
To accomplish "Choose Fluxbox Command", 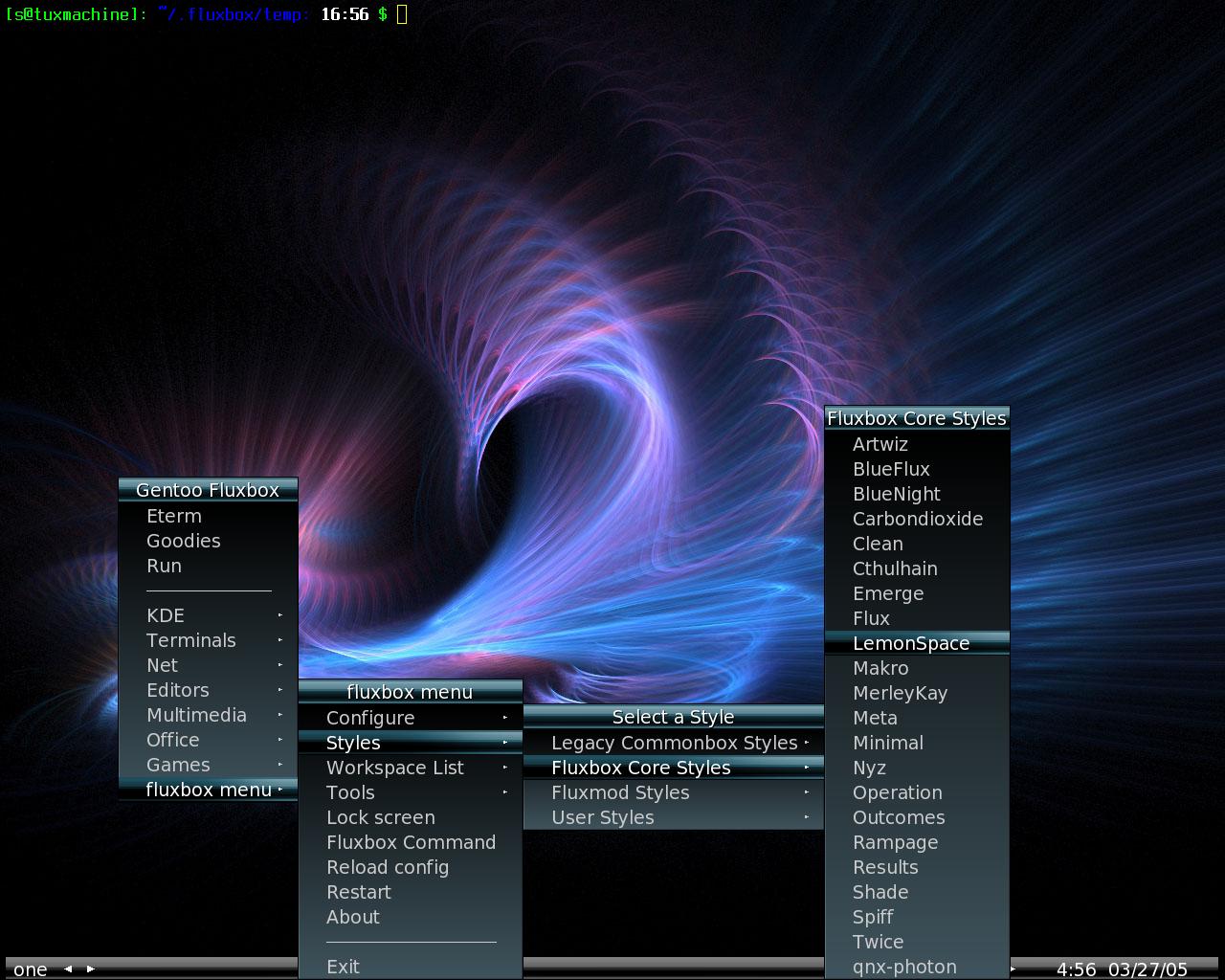I will (411, 842).
